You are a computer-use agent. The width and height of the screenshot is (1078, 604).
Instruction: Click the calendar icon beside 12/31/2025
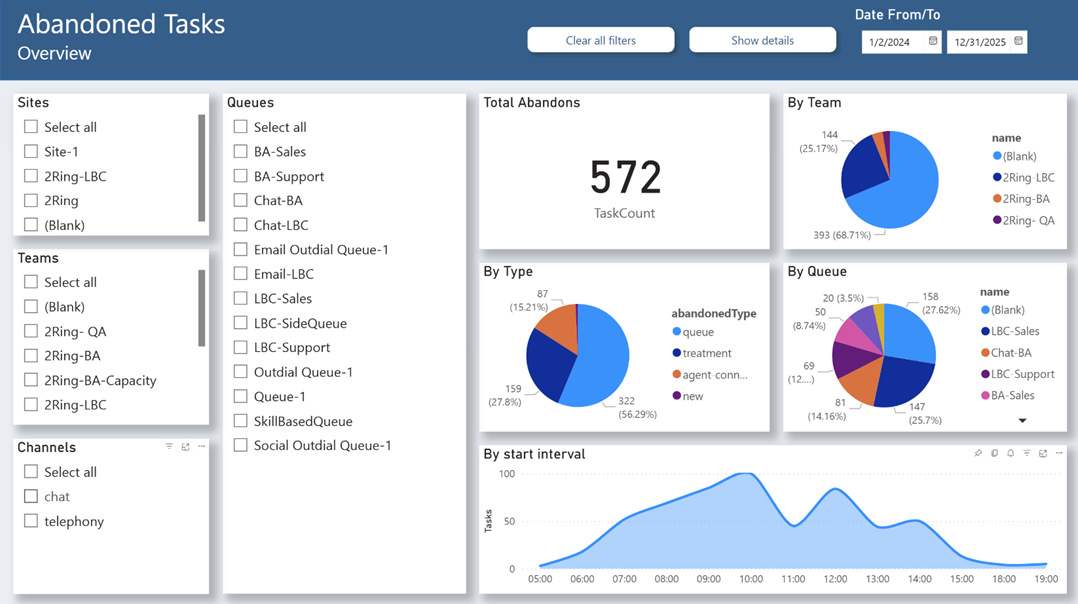pyautogui.click(x=1019, y=41)
